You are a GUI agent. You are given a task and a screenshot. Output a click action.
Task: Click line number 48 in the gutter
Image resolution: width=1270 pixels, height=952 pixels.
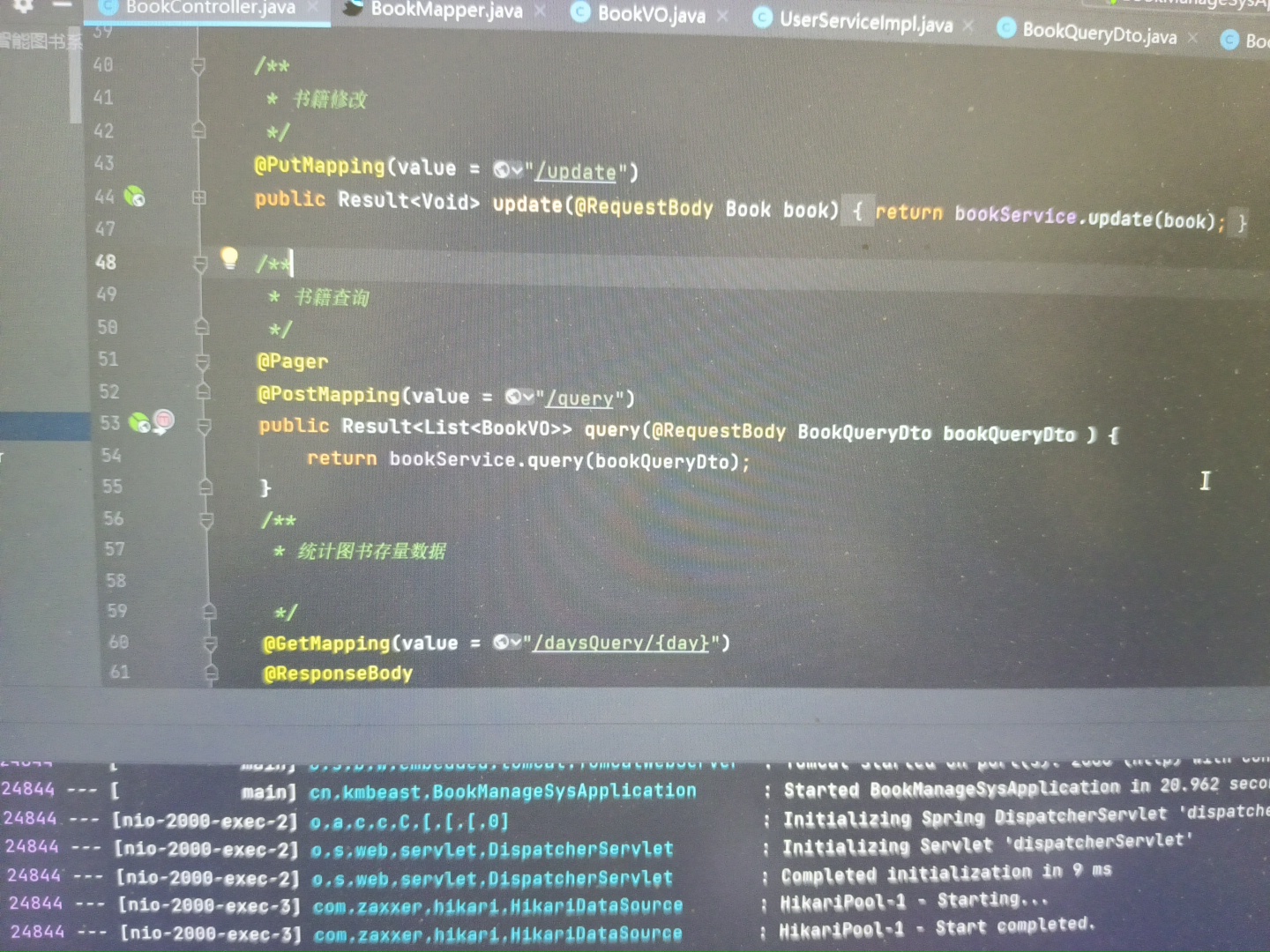click(106, 262)
